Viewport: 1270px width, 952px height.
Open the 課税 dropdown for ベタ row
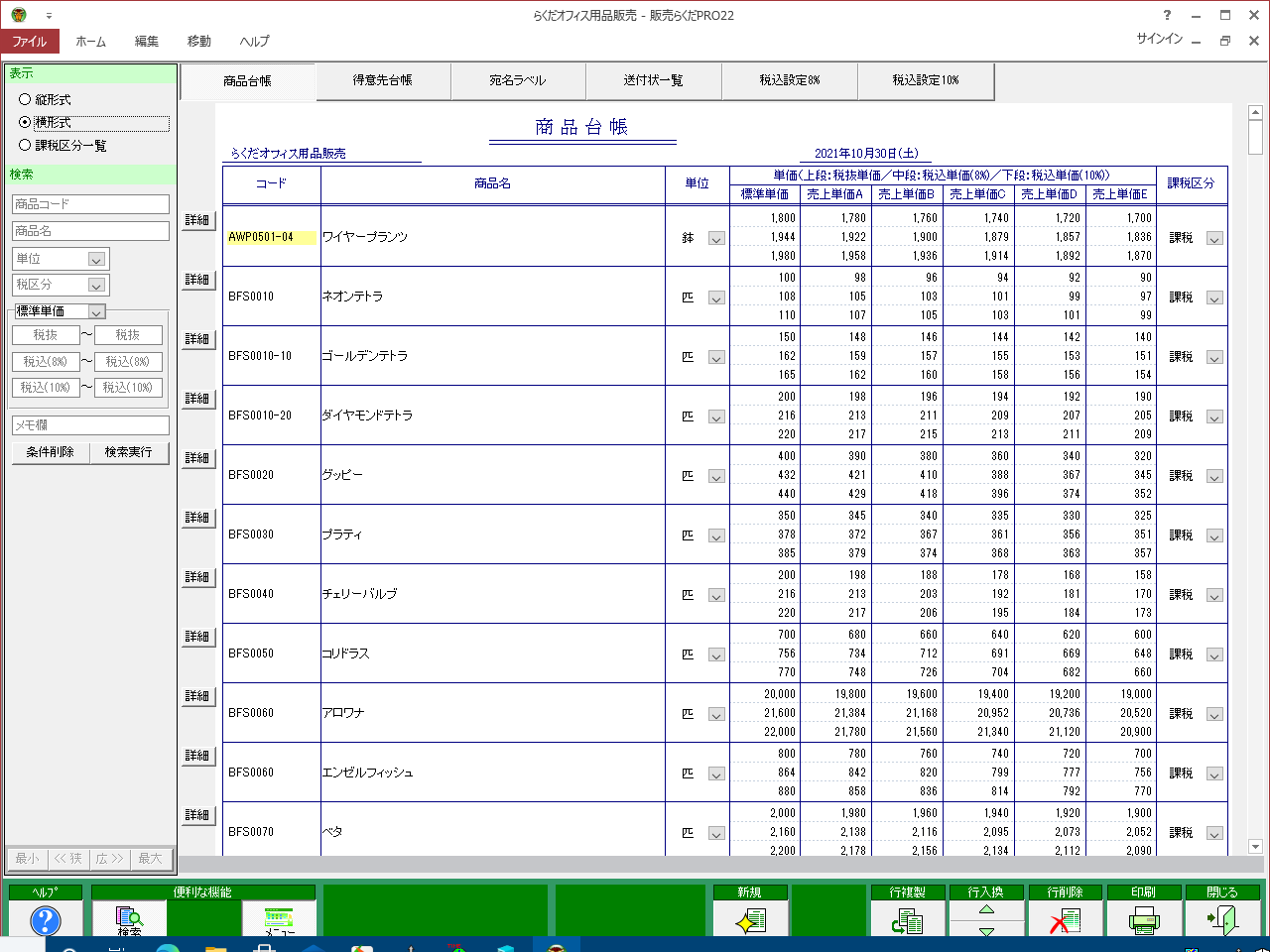point(1214,833)
